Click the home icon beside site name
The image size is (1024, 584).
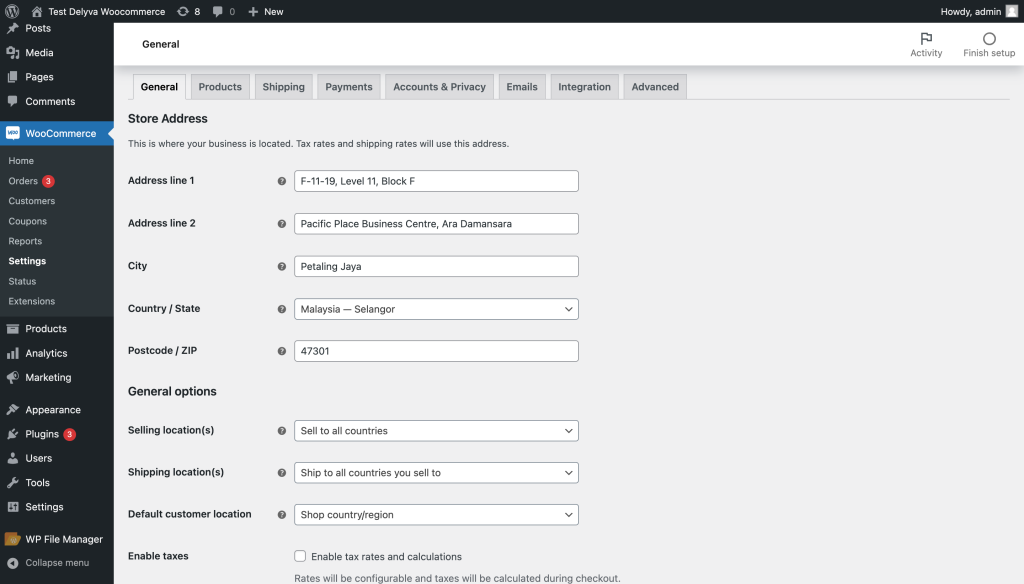(x=37, y=11)
